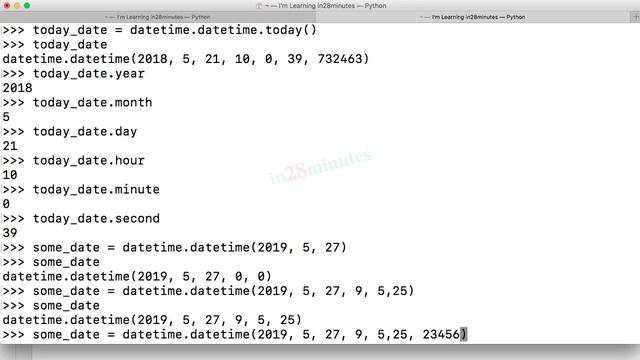Maximize the terminal with green button

27,5
